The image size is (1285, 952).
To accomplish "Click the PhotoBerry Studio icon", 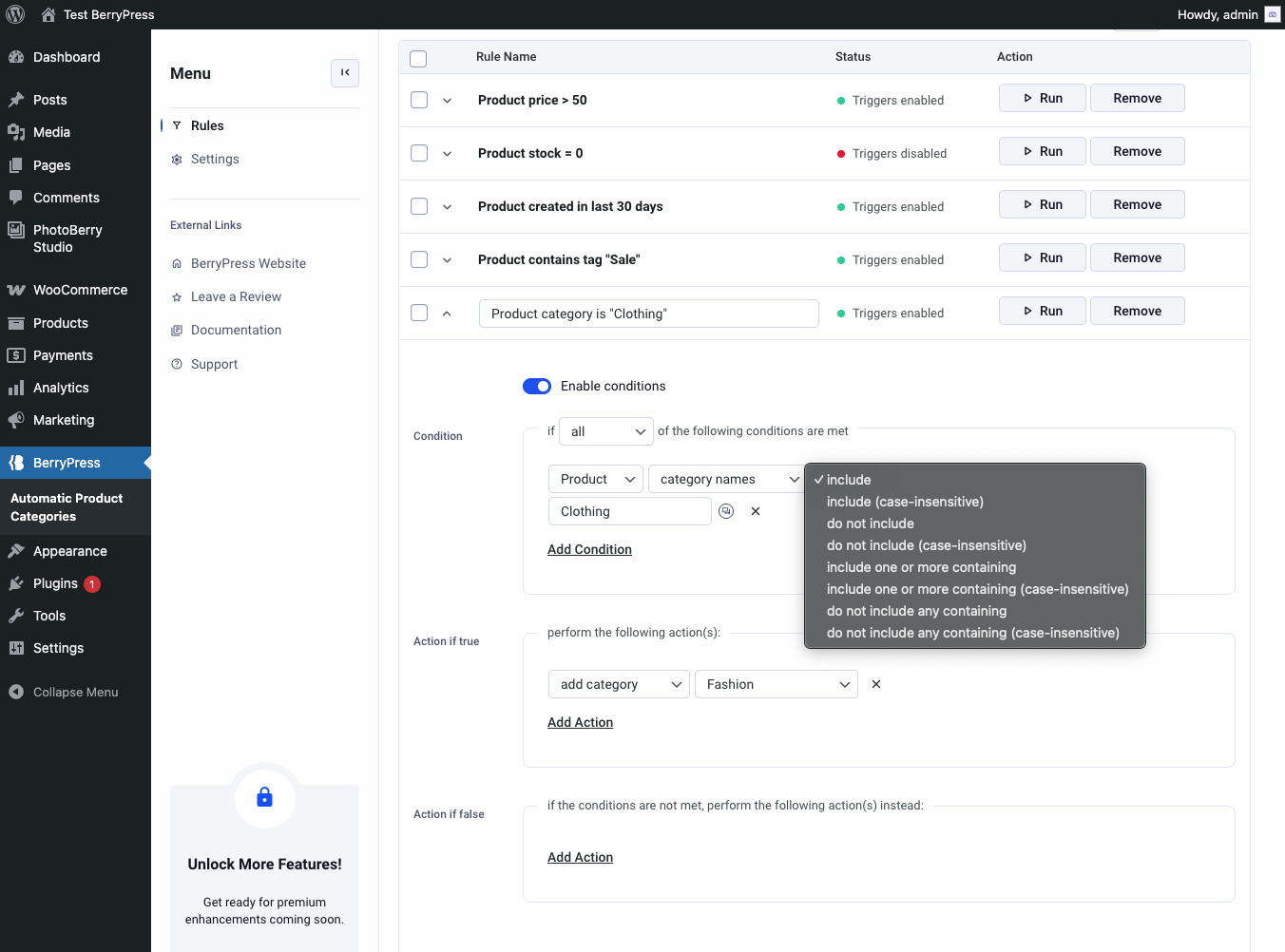I will coord(16,230).
